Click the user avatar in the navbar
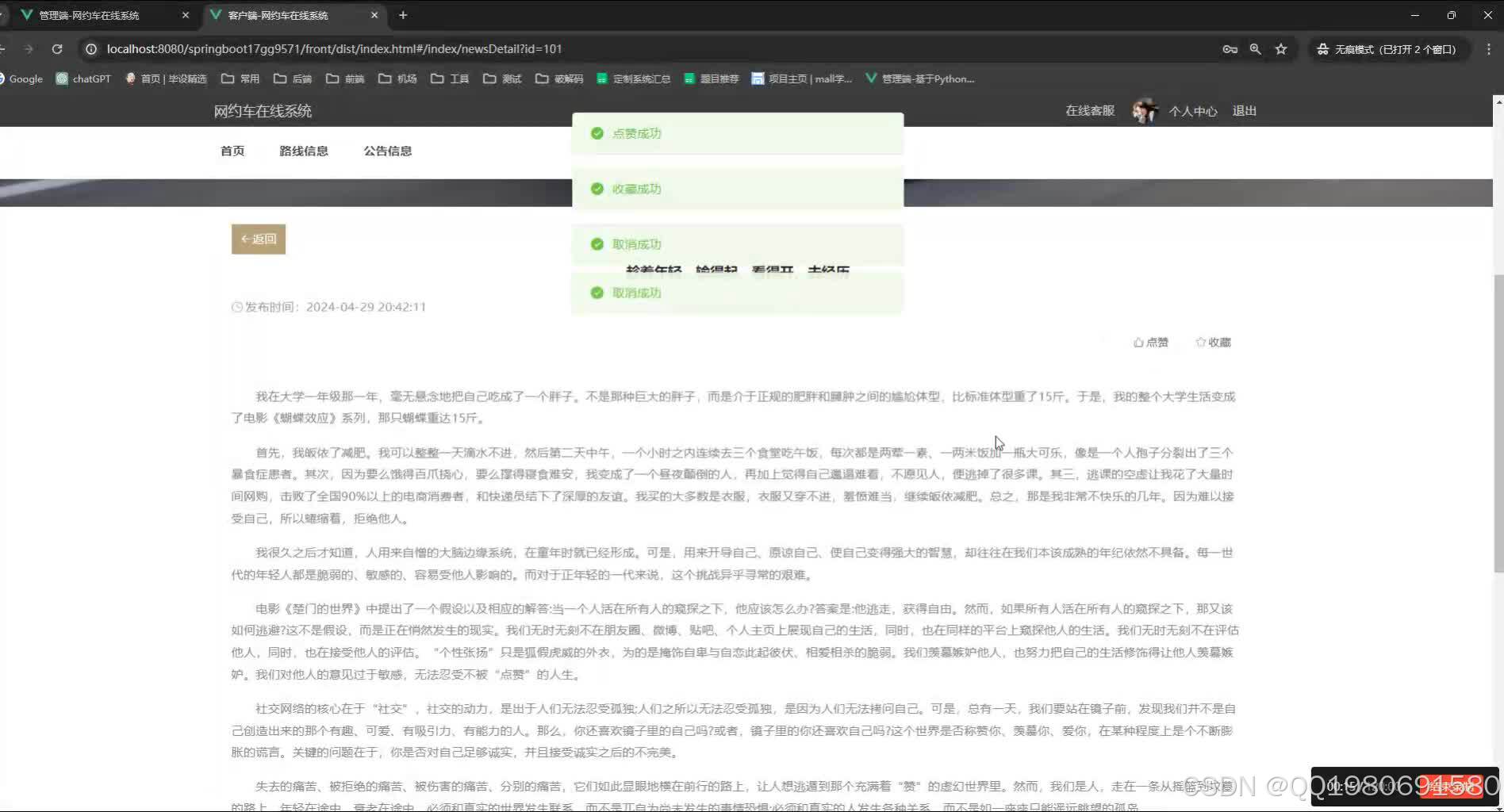The width and height of the screenshot is (1504, 812). [x=1145, y=110]
